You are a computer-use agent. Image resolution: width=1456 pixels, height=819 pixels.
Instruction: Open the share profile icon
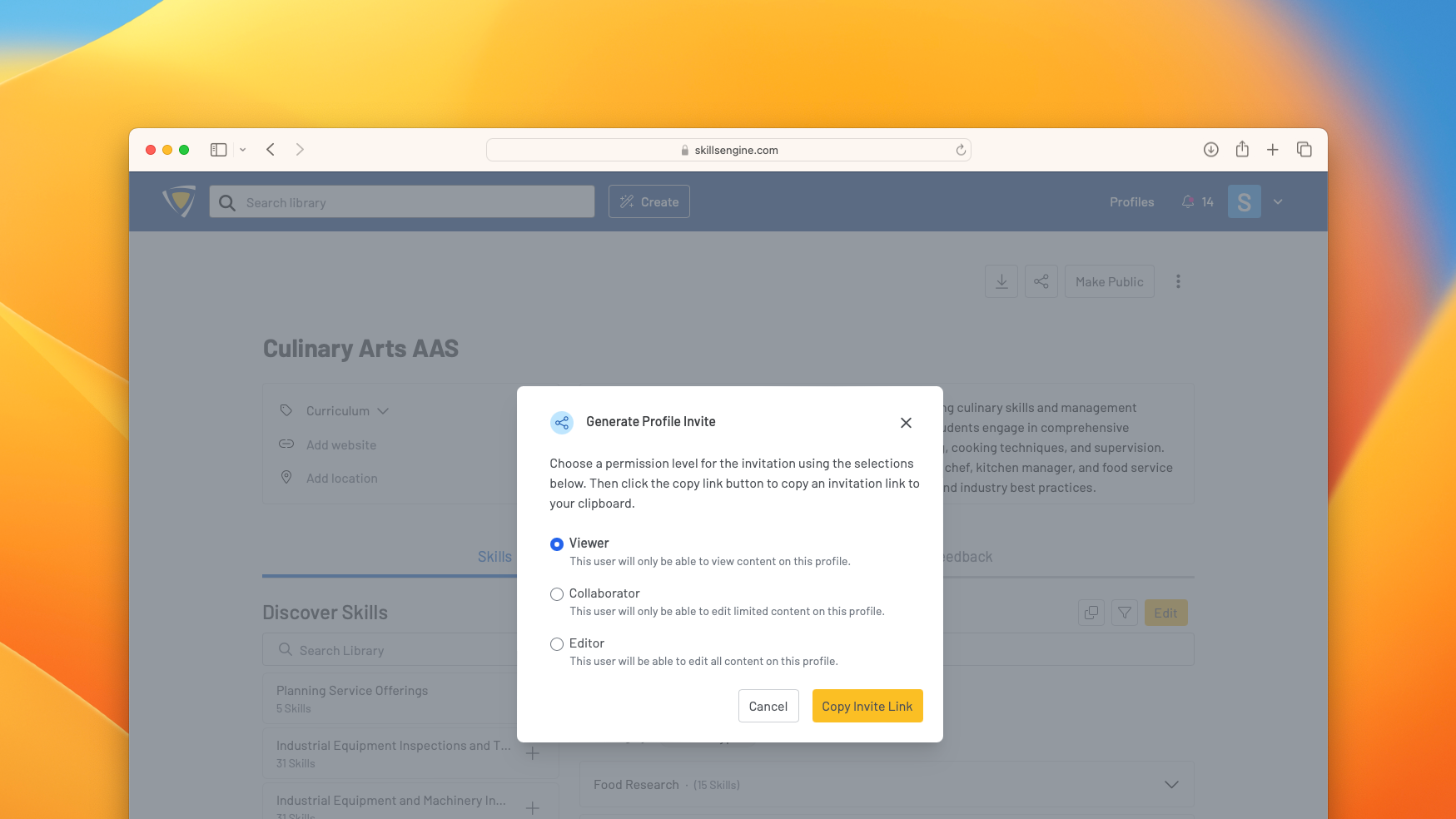pyautogui.click(x=1041, y=281)
